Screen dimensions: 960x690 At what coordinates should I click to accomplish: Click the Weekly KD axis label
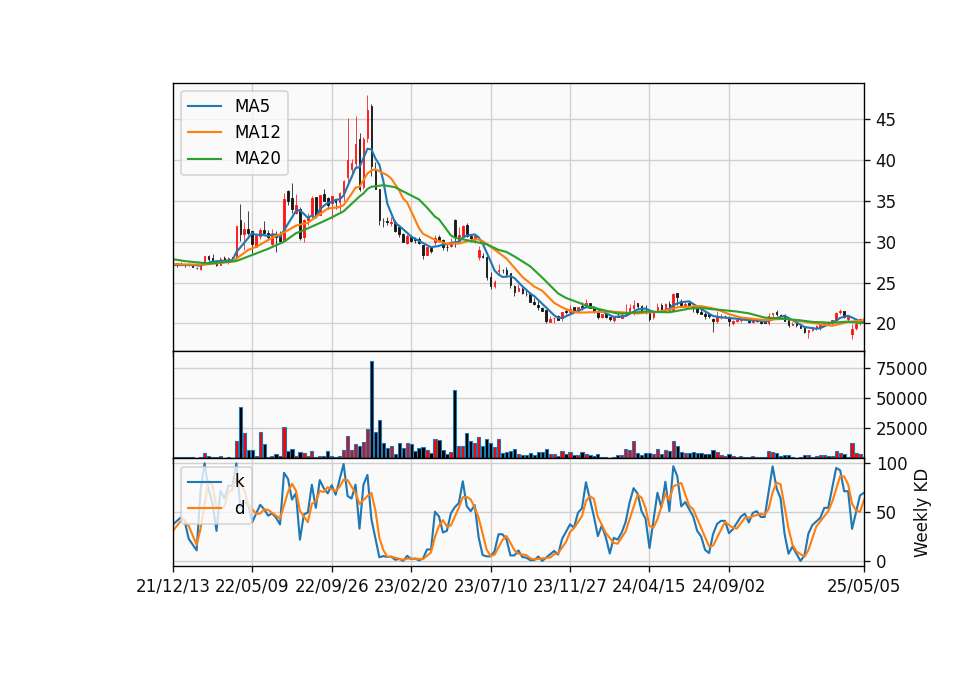pyautogui.click(x=920, y=513)
